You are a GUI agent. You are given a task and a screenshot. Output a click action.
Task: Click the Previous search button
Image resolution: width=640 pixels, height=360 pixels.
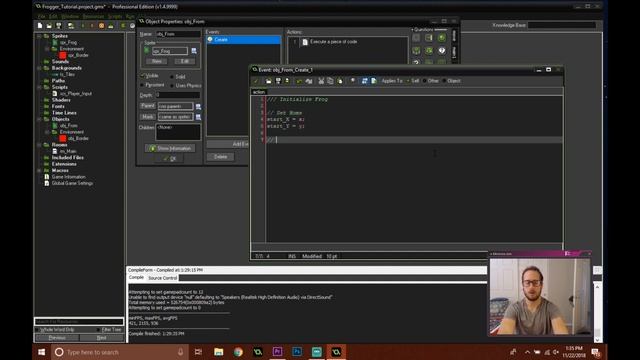(57, 338)
